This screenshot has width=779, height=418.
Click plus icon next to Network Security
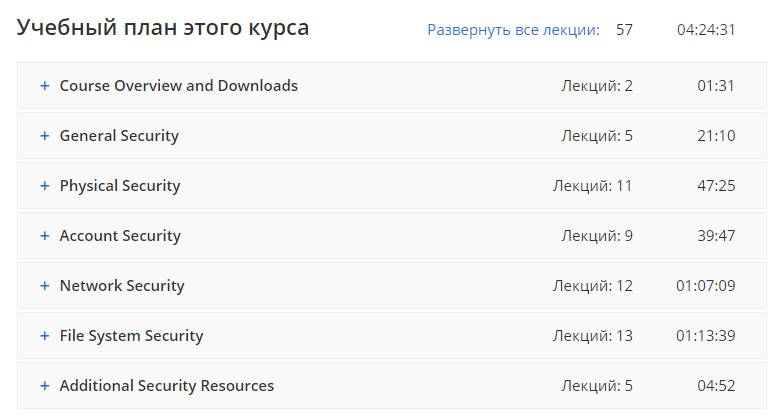tap(44, 286)
